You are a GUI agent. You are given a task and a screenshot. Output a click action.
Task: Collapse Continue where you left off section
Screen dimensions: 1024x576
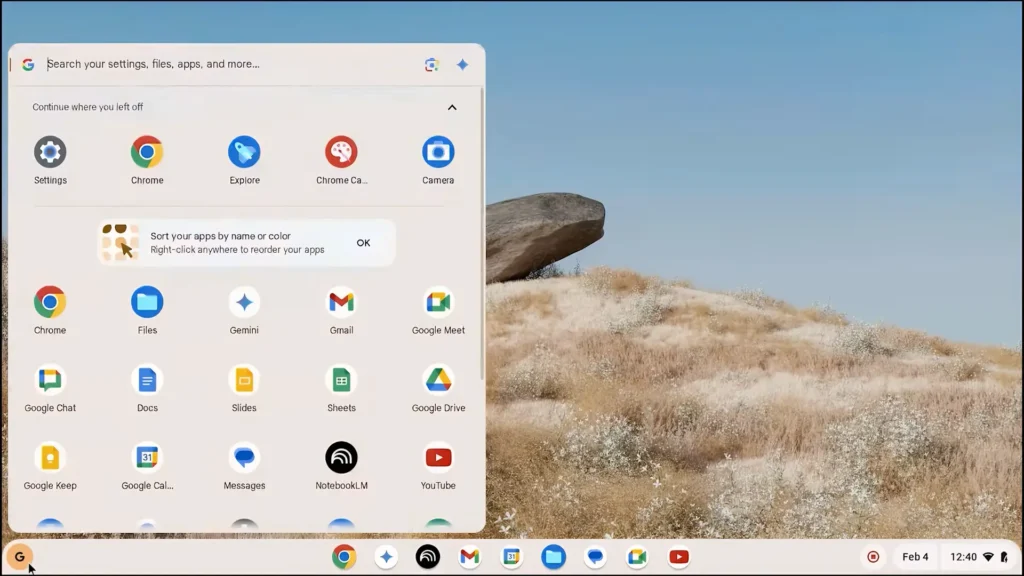coord(452,107)
